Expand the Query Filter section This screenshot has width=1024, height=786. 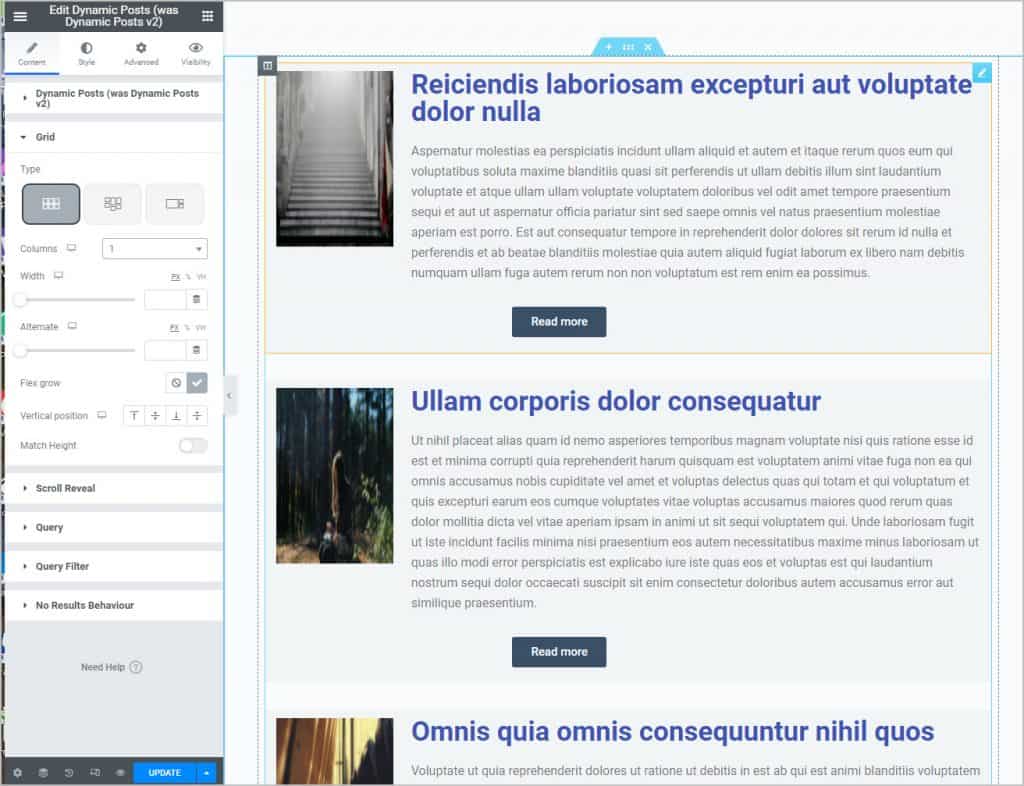(x=62, y=566)
